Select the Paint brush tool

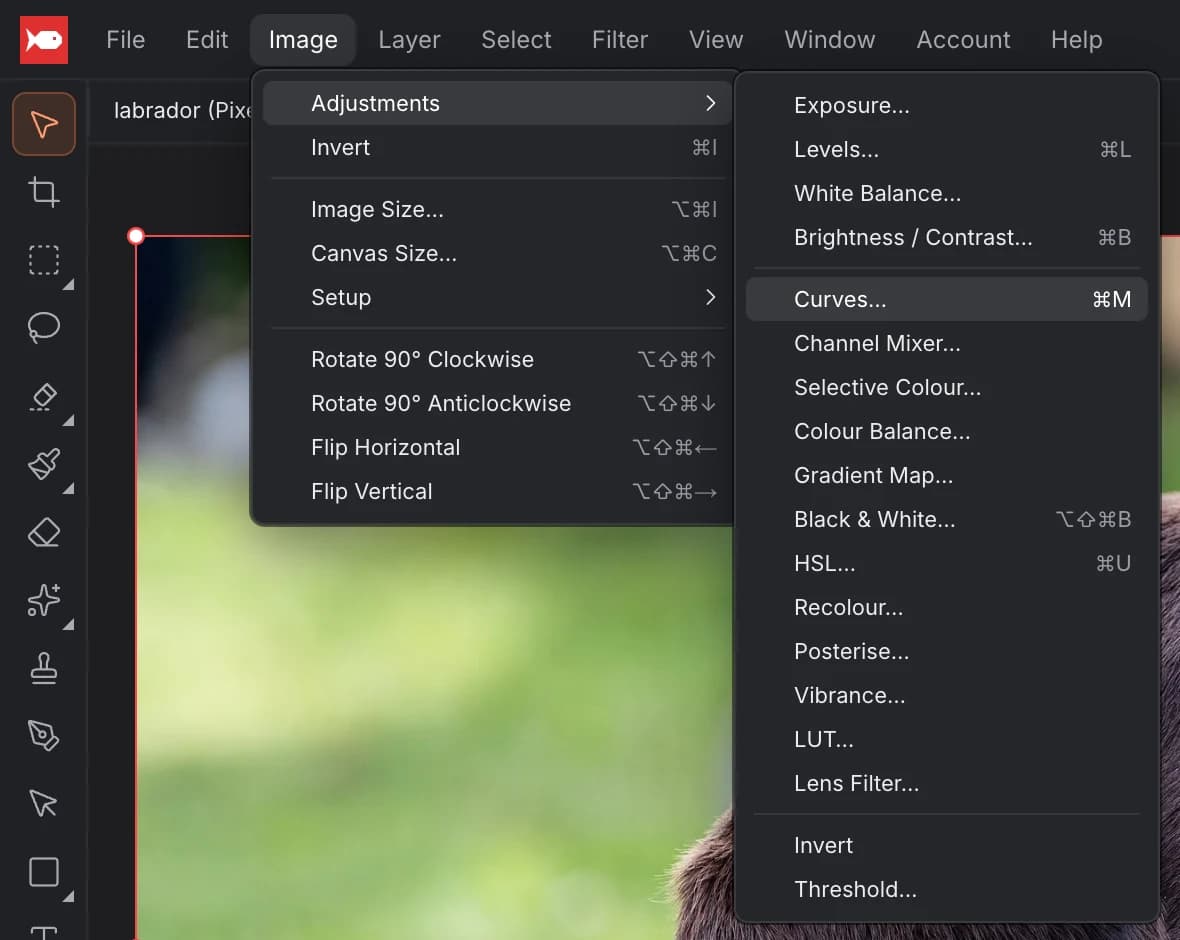coord(44,464)
